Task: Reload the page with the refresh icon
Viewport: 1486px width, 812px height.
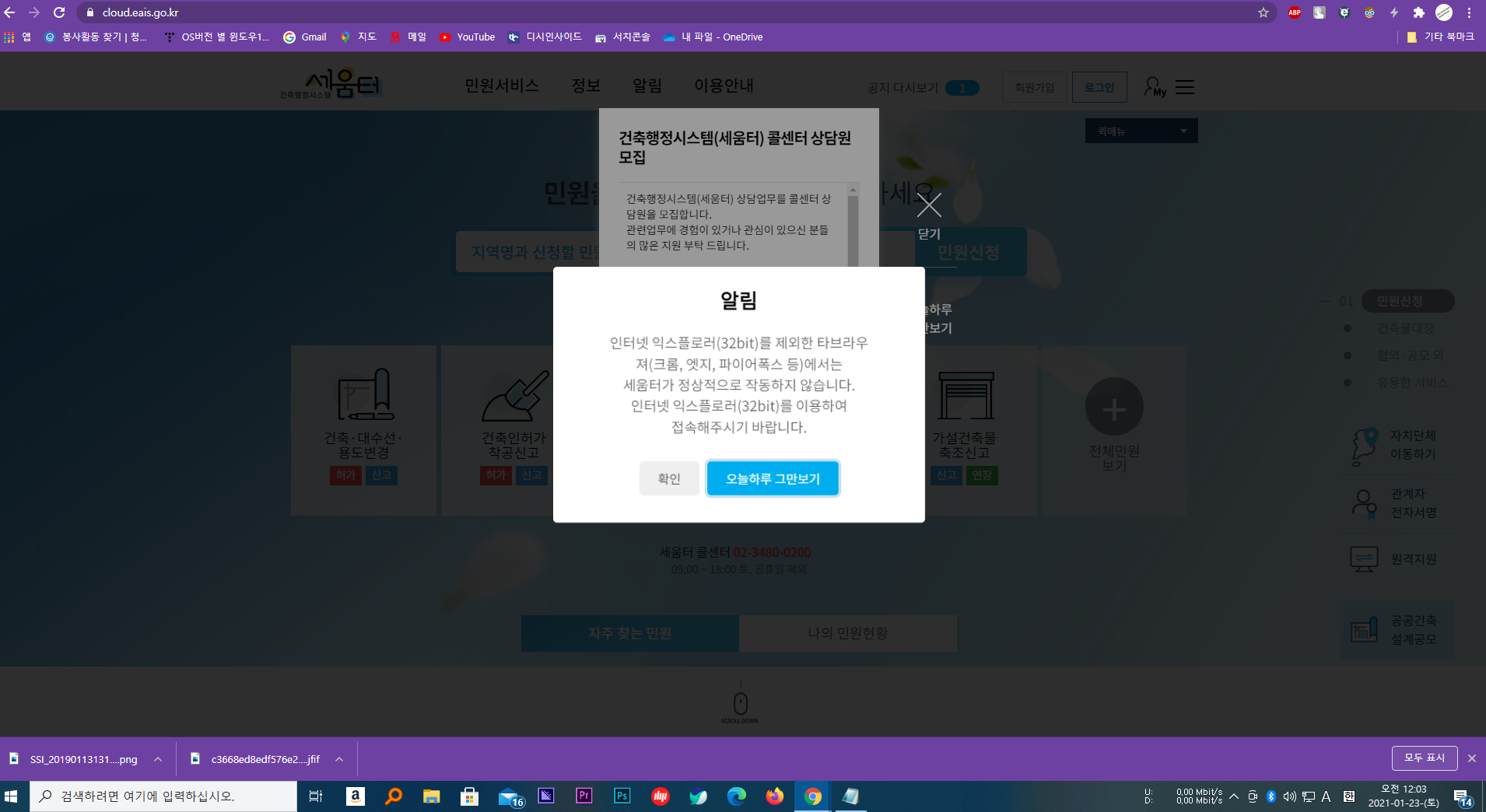Action: [x=59, y=12]
